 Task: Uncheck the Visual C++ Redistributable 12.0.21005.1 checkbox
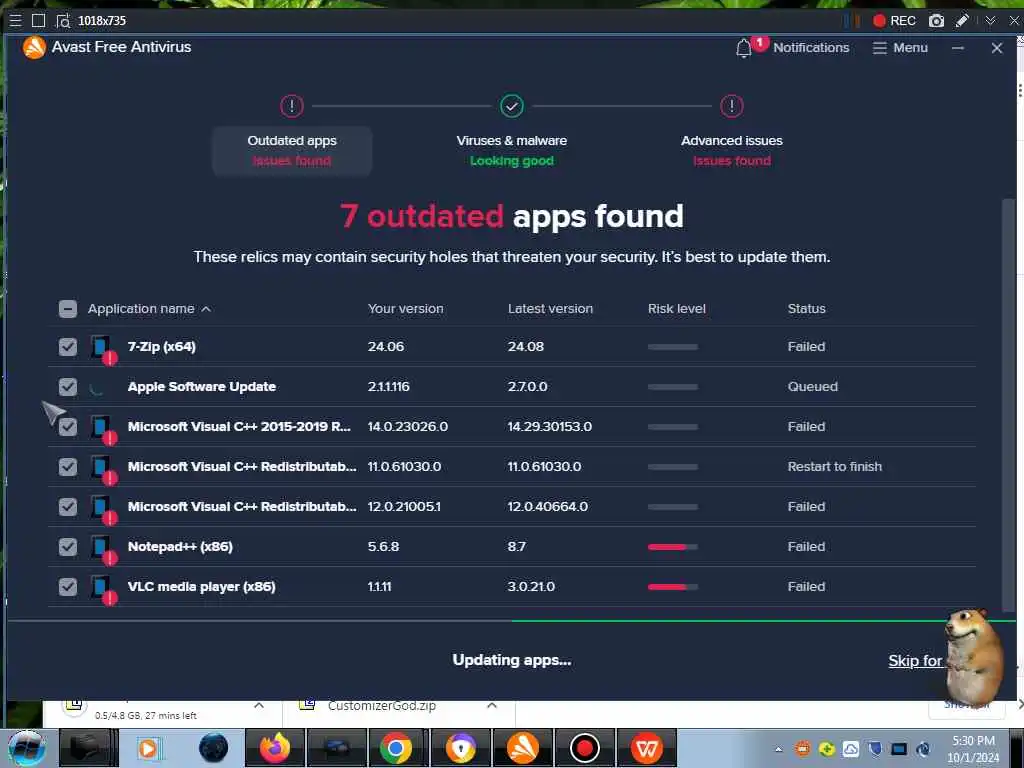68,507
